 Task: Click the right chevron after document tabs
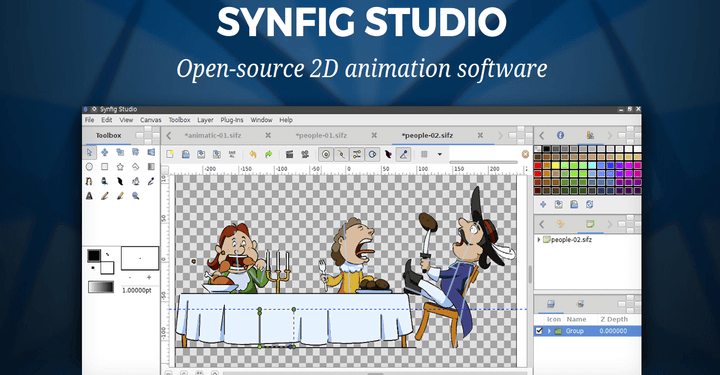(501, 135)
